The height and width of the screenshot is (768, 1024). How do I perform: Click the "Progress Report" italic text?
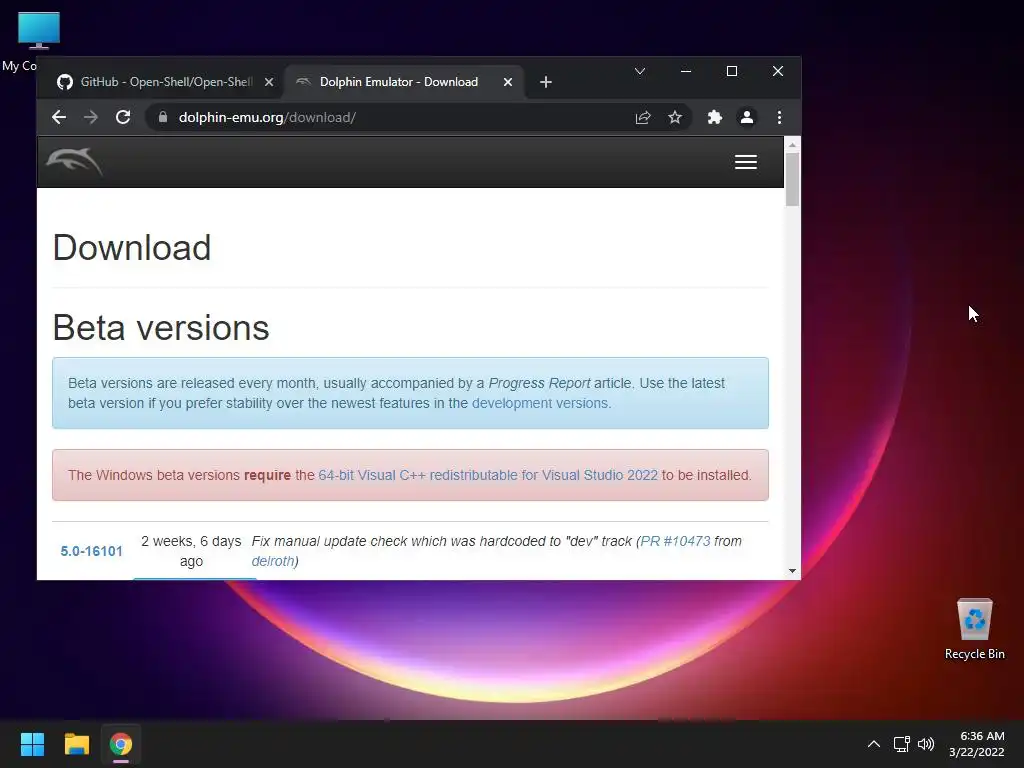pos(539,383)
